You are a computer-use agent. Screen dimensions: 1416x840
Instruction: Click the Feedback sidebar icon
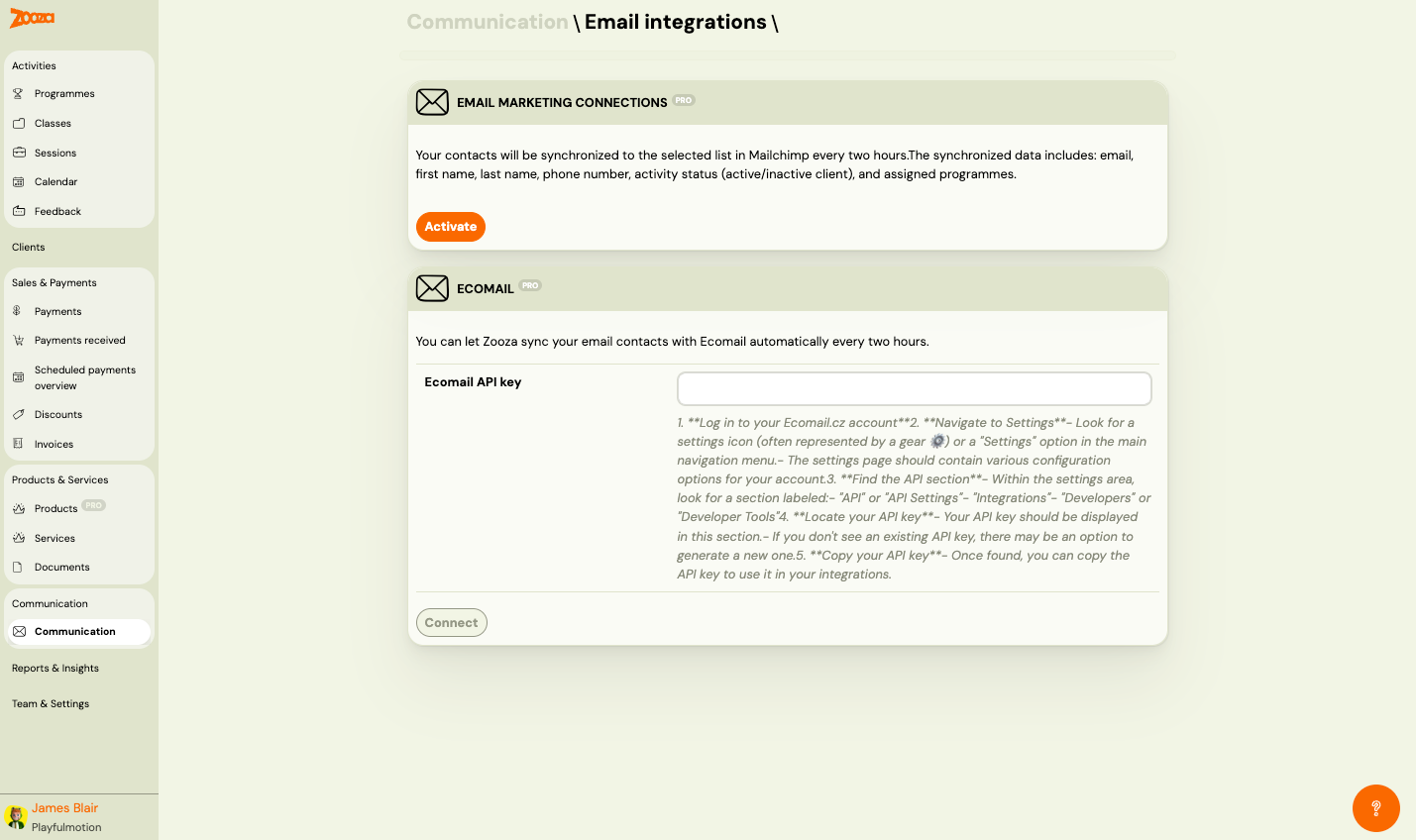[x=18, y=211]
